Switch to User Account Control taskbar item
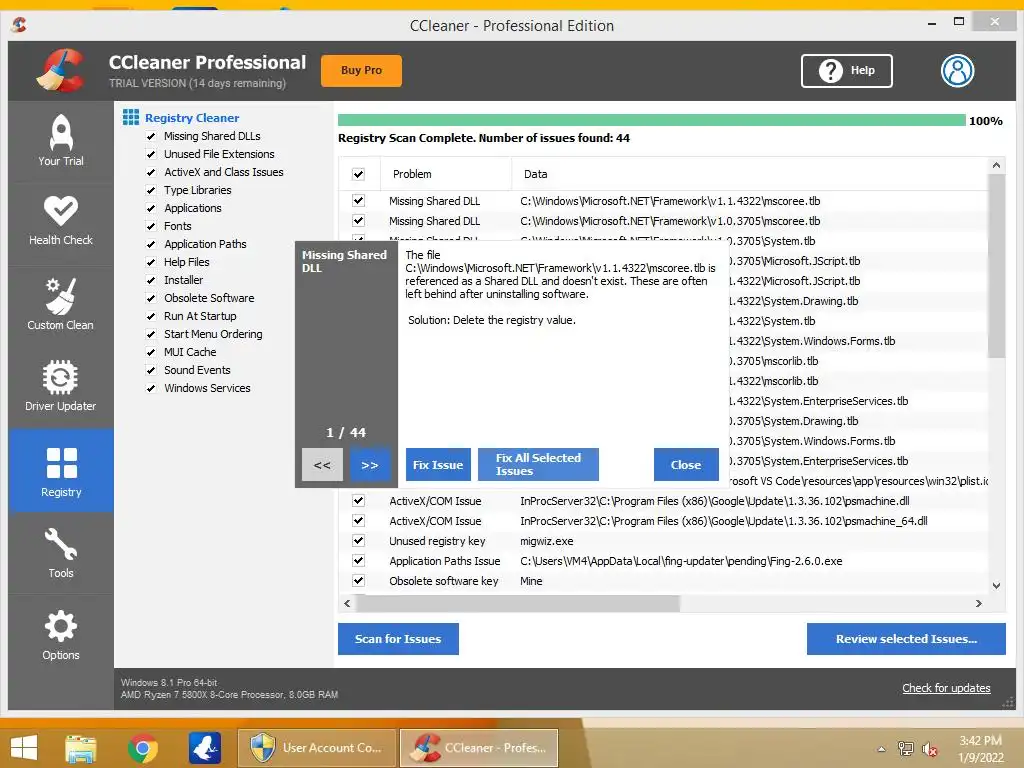 [317, 748]
